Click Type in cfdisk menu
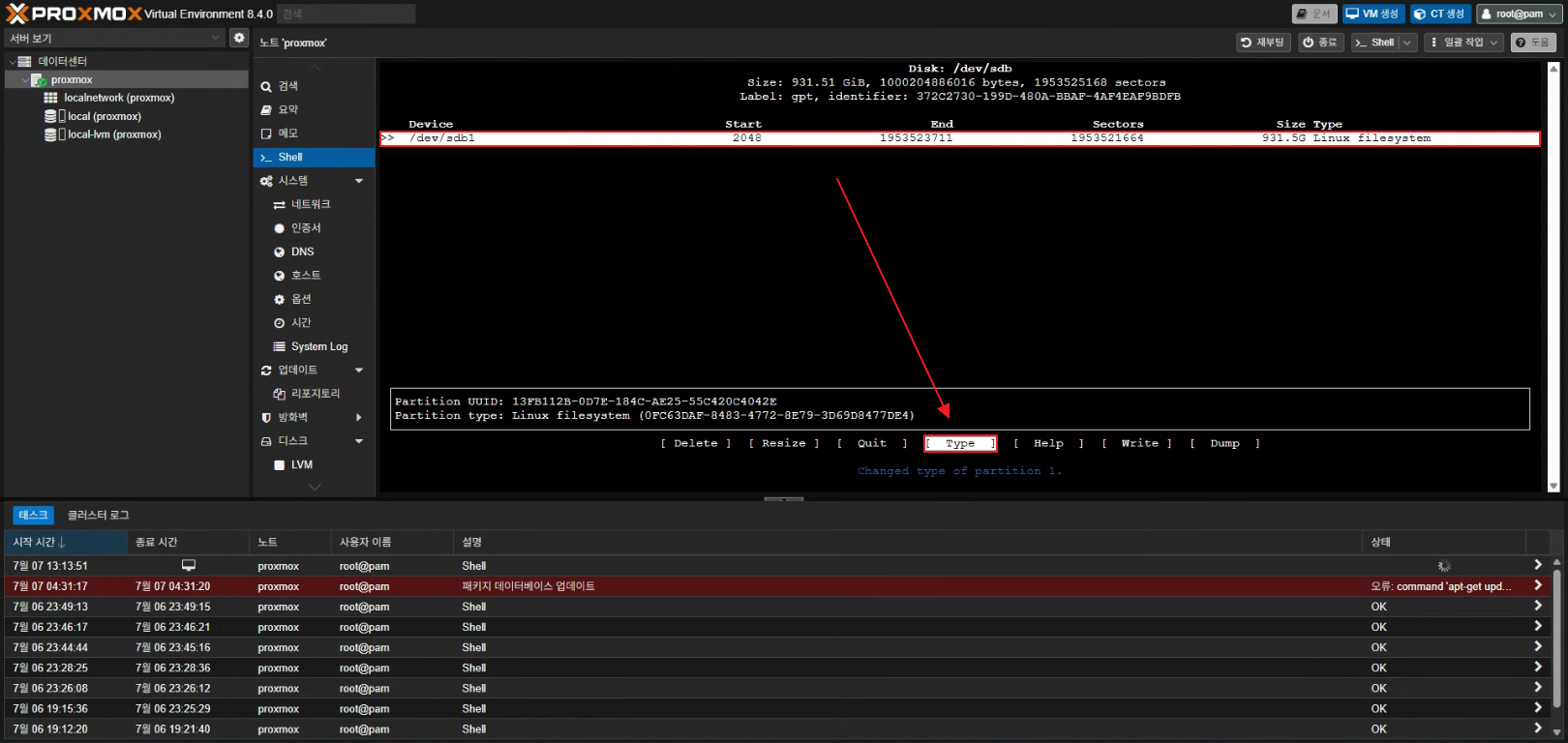Viewport: 1568px width, 743px height. [960, 443]
